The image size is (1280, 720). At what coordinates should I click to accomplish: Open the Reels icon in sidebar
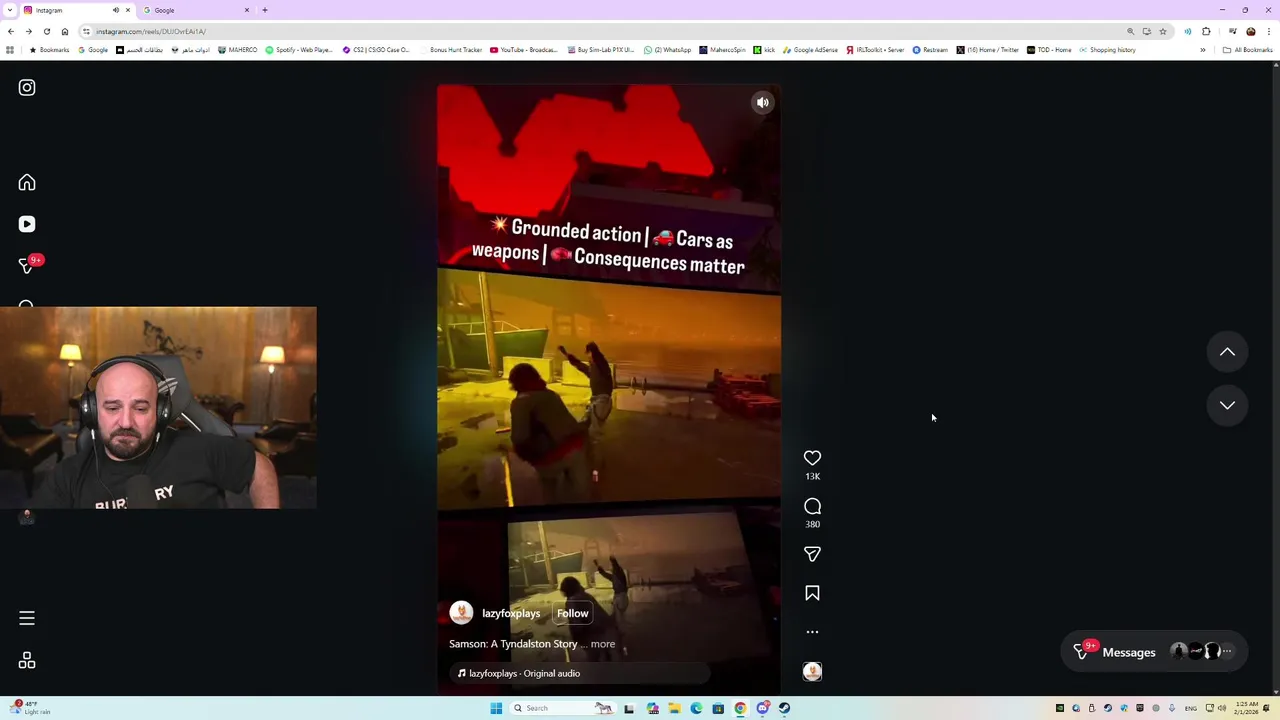pos(27,225)
